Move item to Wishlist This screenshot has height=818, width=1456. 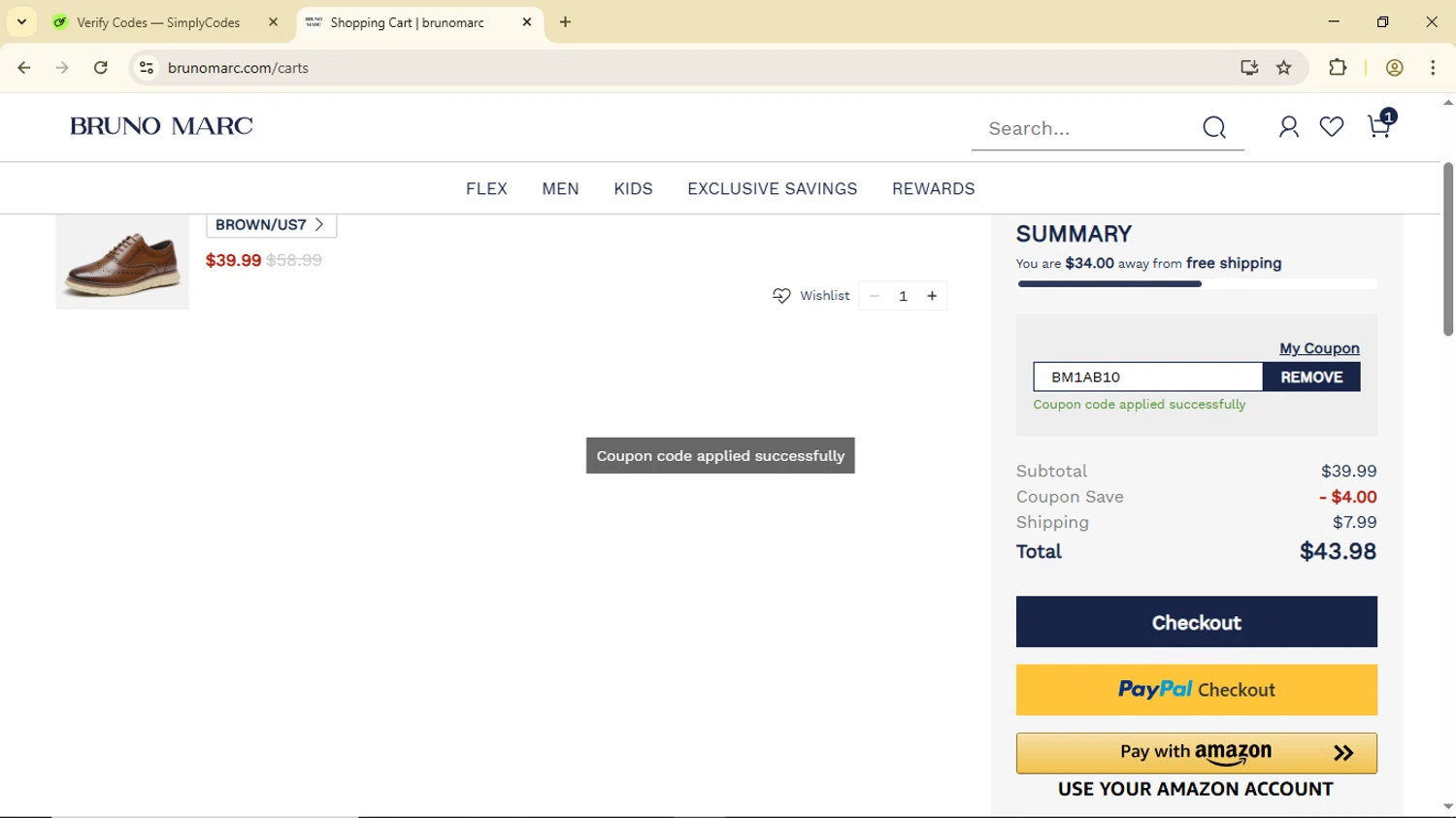point(811,296)
